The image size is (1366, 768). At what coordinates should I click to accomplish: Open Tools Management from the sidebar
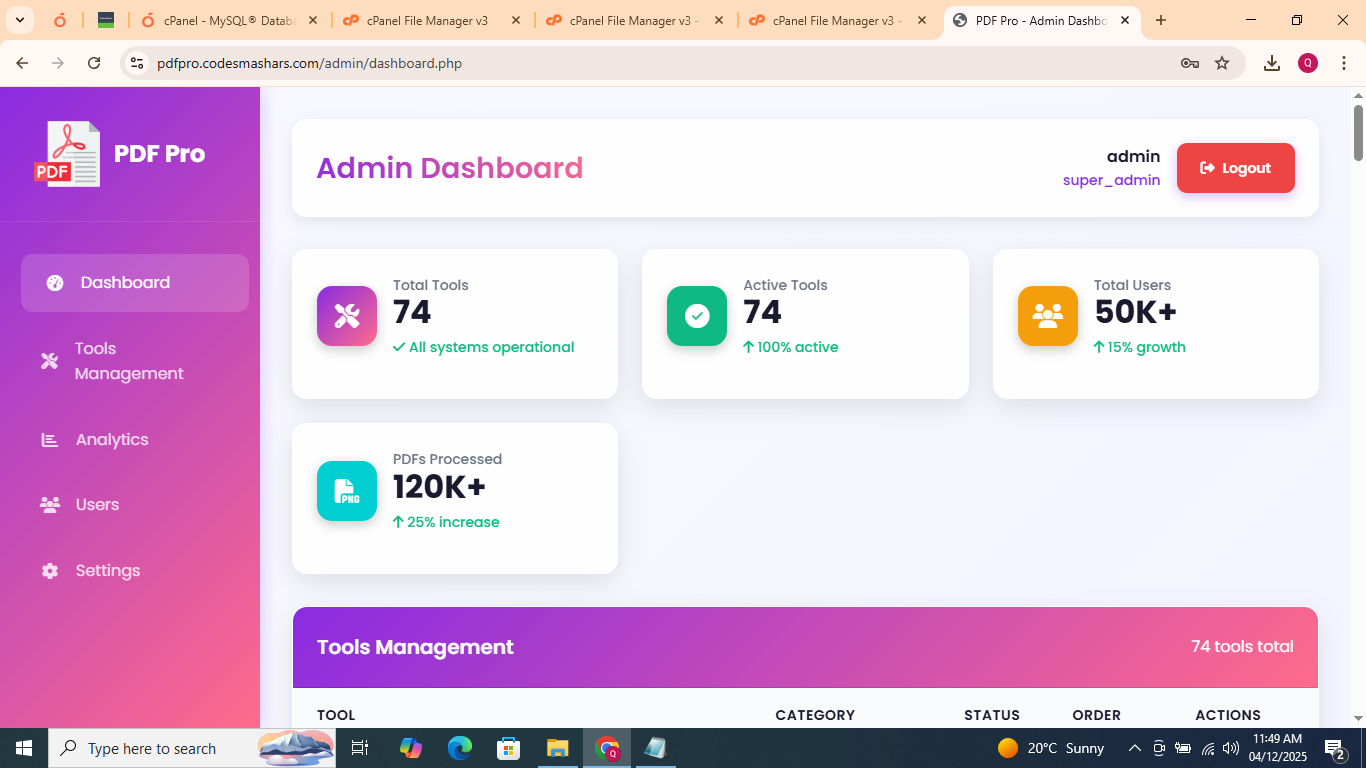128,360
